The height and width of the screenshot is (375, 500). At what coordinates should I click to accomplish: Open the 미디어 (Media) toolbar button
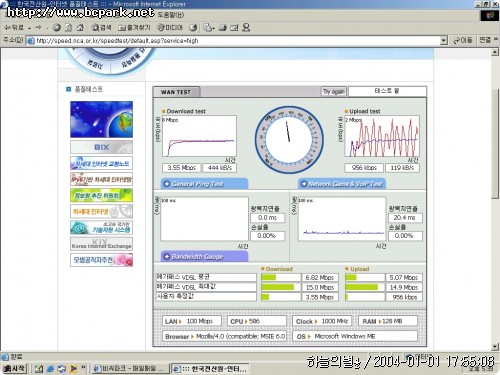pyautogui.click(x=170, y=28)
